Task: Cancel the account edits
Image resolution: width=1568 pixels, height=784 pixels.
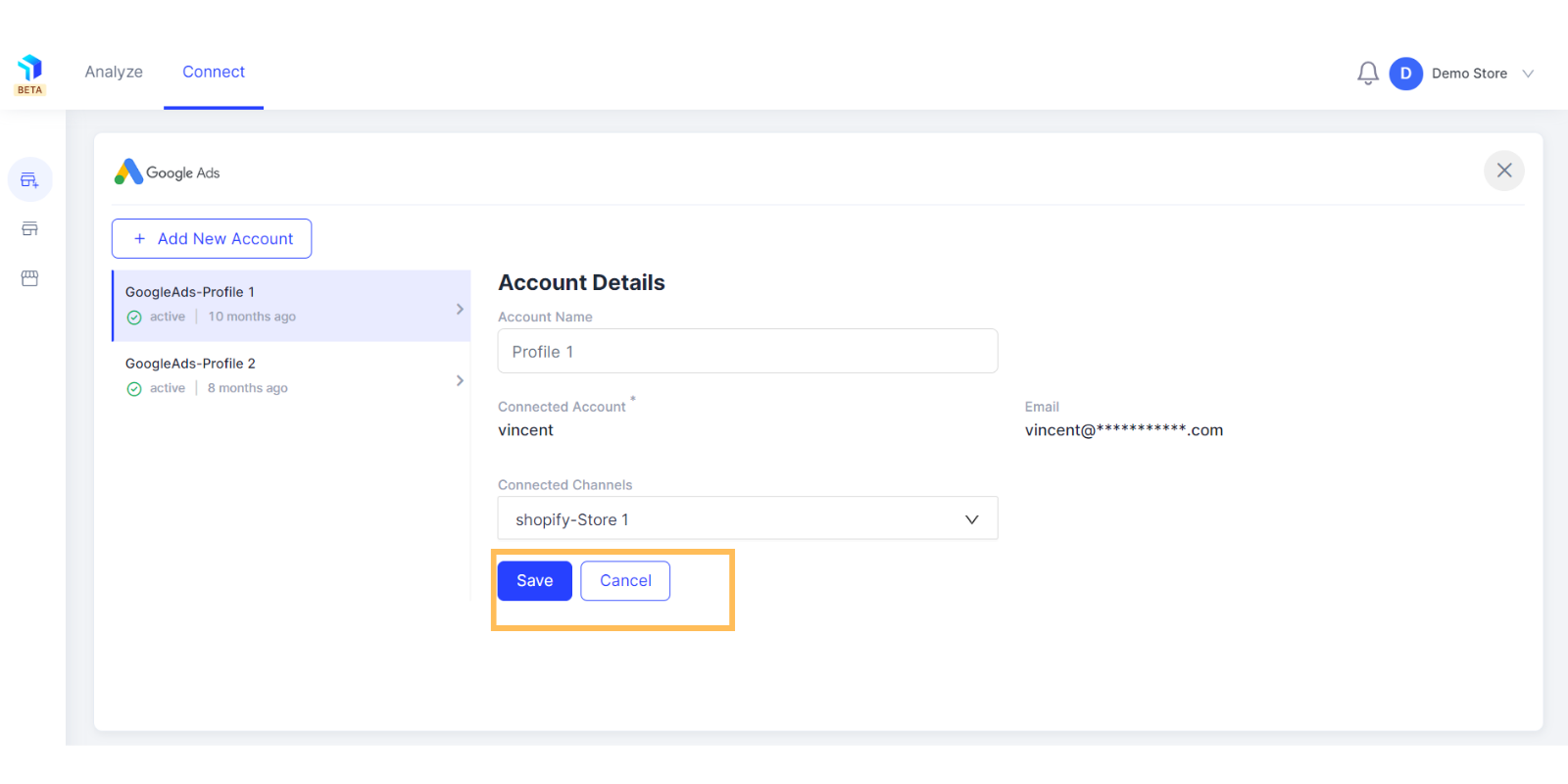Action: [x=625, y=581]
